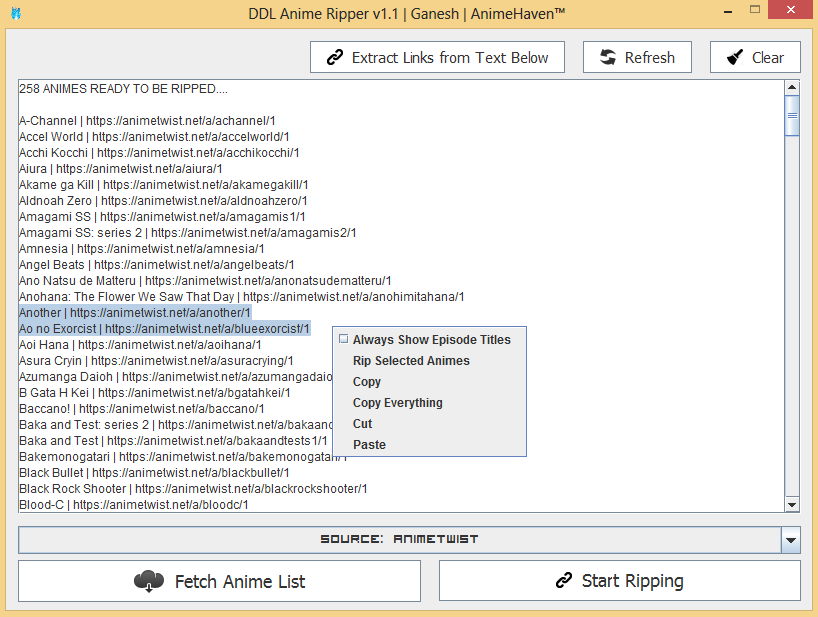The width and height of the screenshot is (818, 617).
Task: Click the Acchi Kocchi line
Action: (x=159, y=153)
